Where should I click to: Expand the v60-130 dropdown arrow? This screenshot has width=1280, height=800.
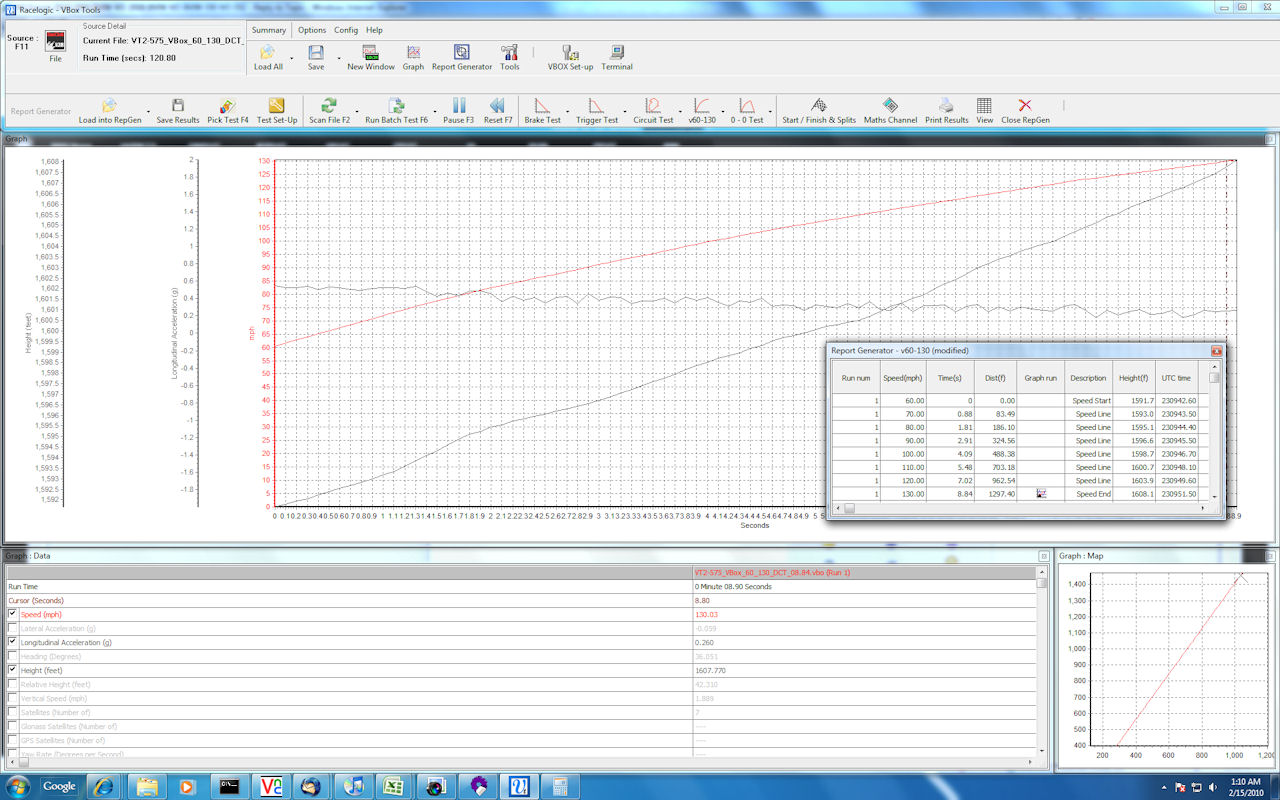coord(722,111)
